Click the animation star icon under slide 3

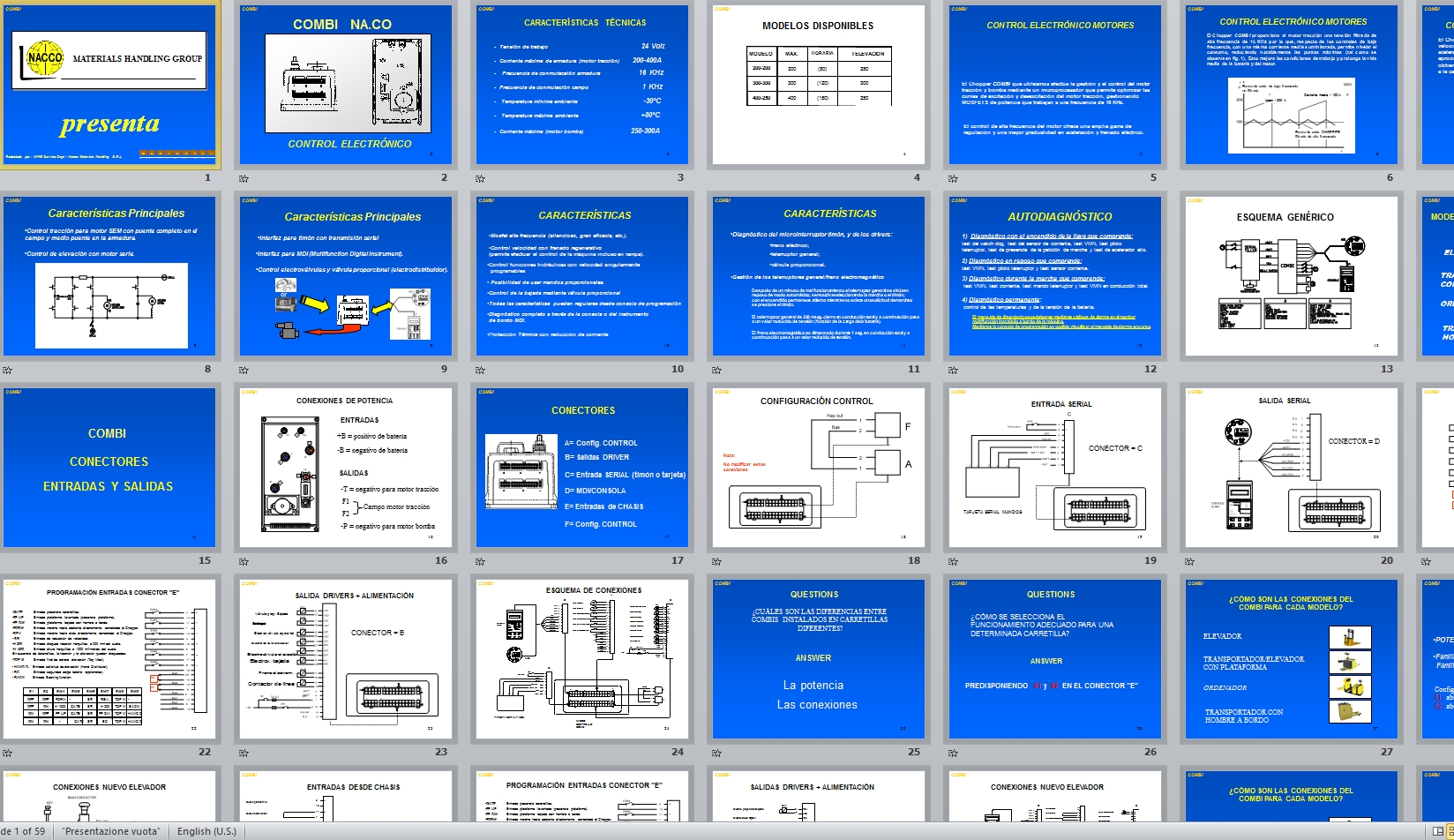pyautogui.click(x=480, y=178)
